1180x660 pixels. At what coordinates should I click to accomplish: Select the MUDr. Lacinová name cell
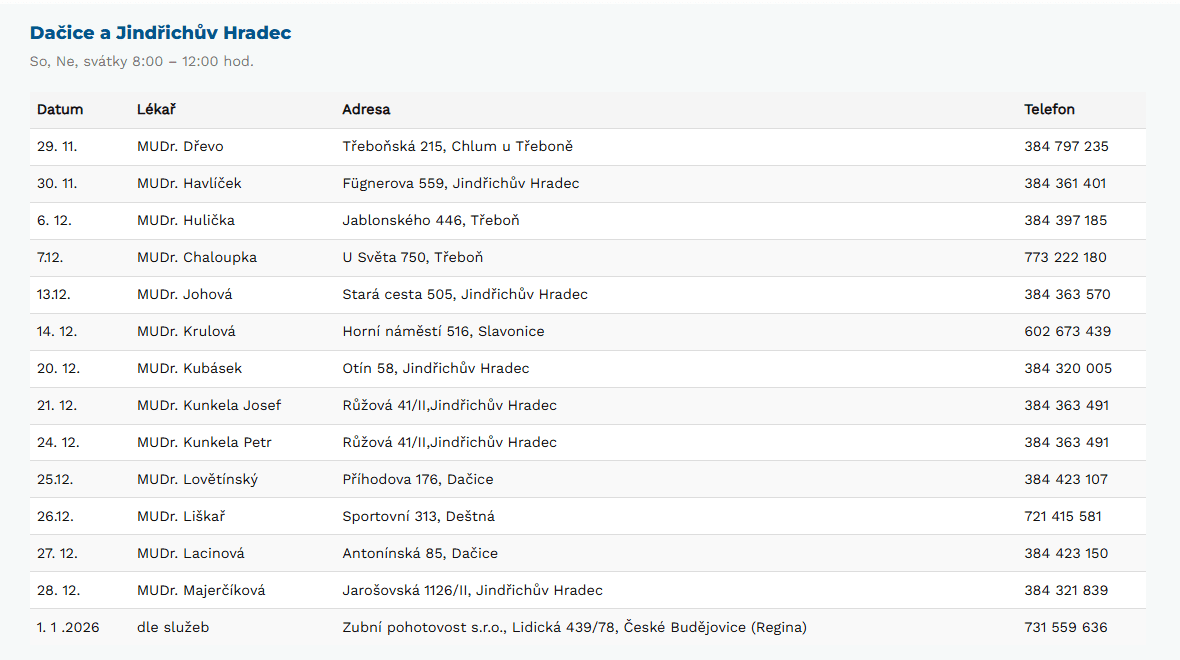pos(191,553)
